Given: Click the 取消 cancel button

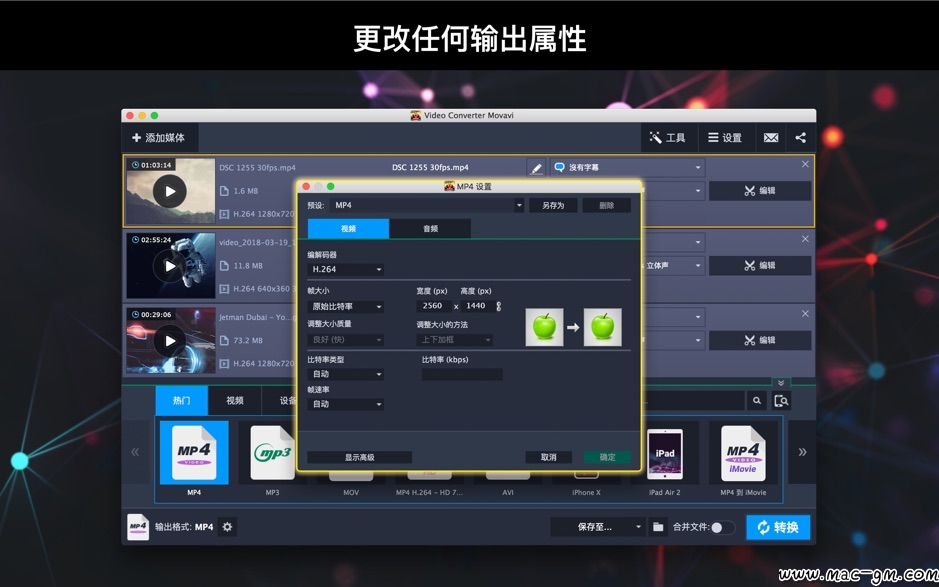Looking at the screenshot, I should tap(549, 458).
